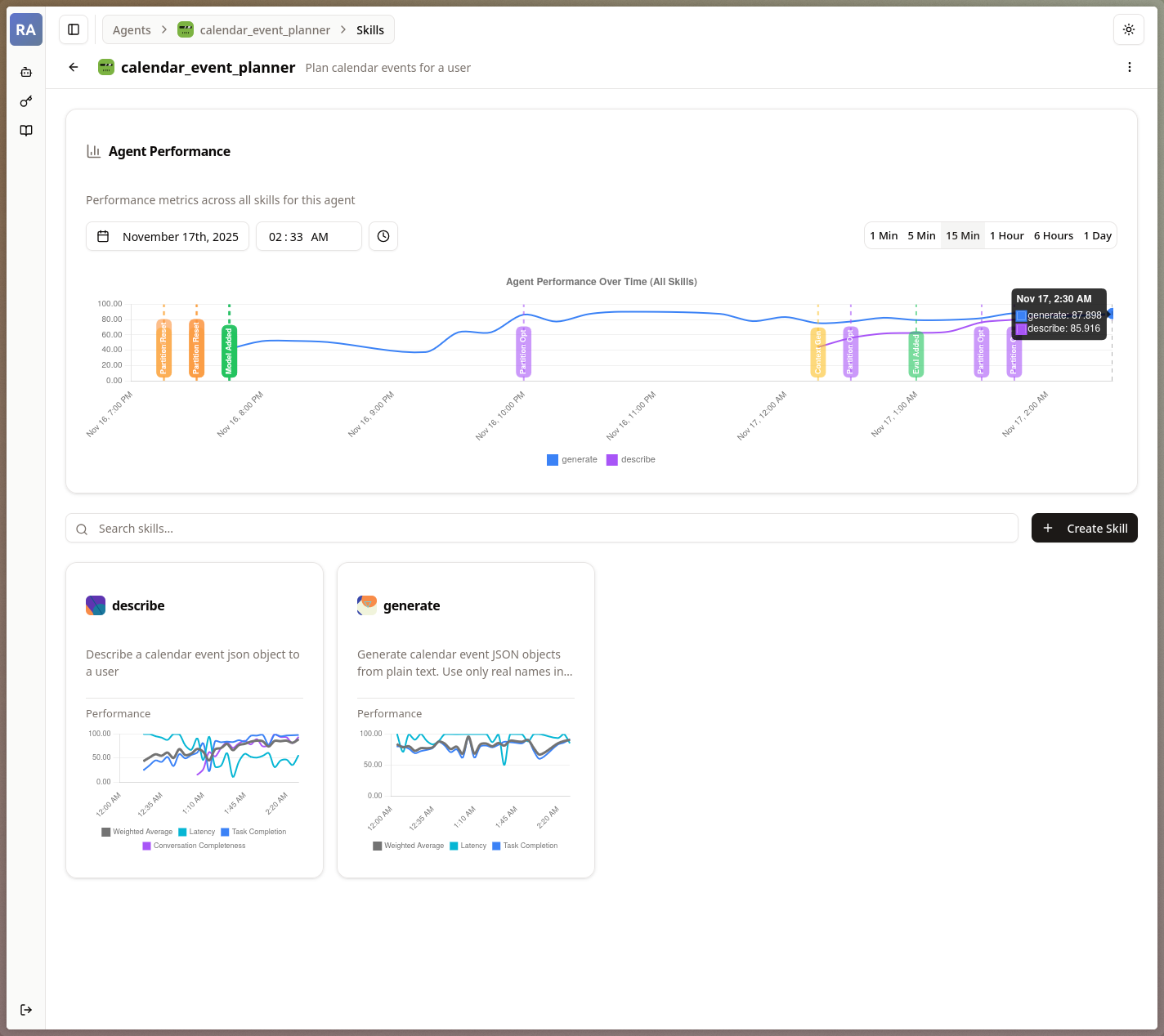This screenshot has width=1164, height=1036.
Task: Toggle the sidebar panel icon
Action: click(x=74, y=29)
